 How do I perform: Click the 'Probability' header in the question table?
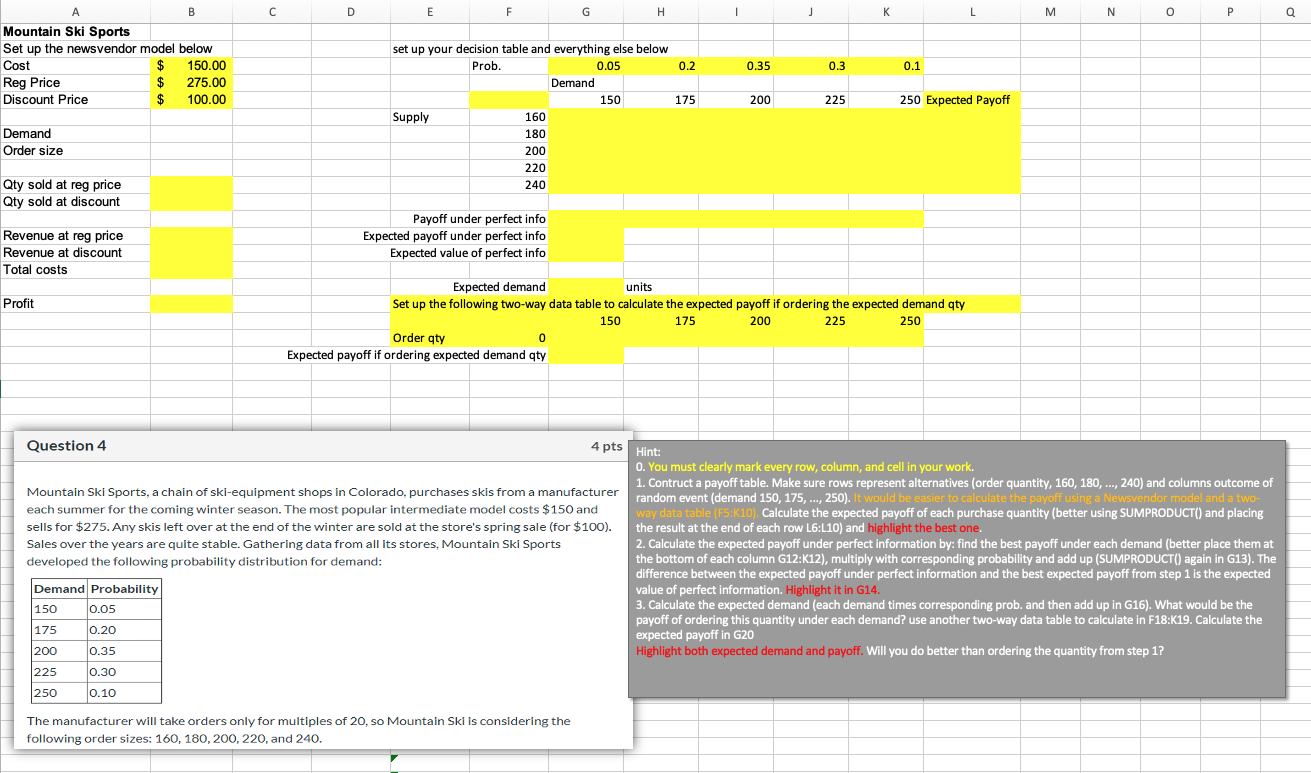[125, 588]
